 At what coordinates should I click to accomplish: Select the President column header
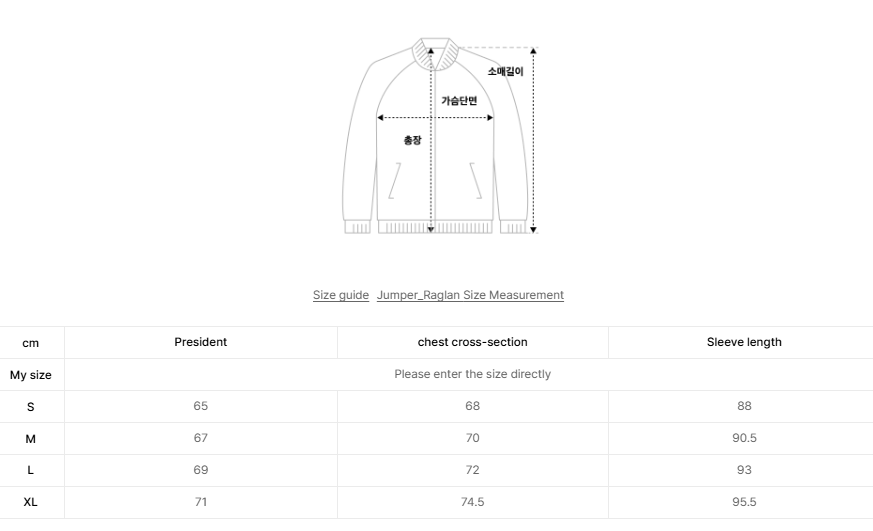(201, 342)
